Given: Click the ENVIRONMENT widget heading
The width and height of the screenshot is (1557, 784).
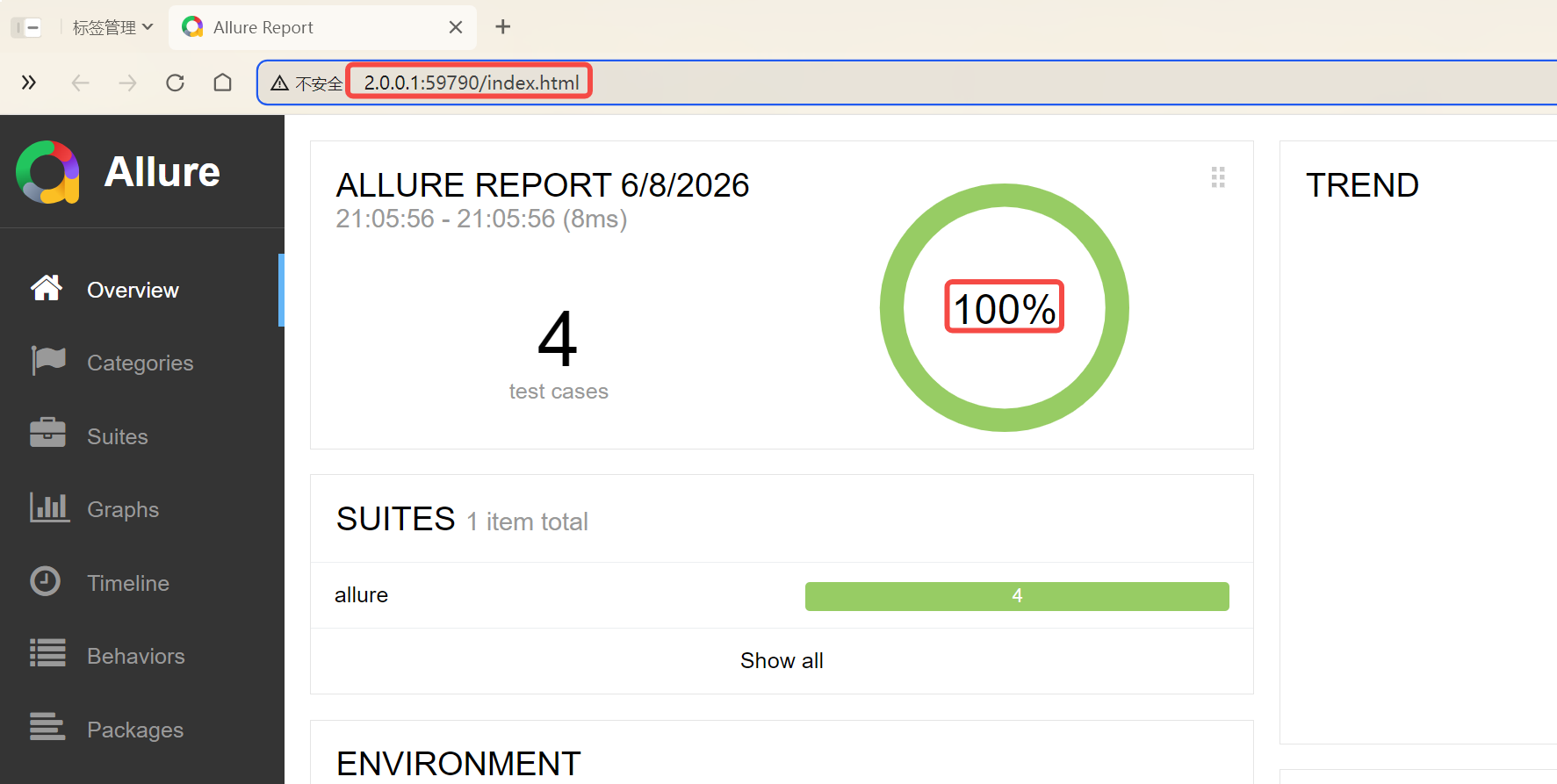Looking at the screenshot, I should coord(458,764).
